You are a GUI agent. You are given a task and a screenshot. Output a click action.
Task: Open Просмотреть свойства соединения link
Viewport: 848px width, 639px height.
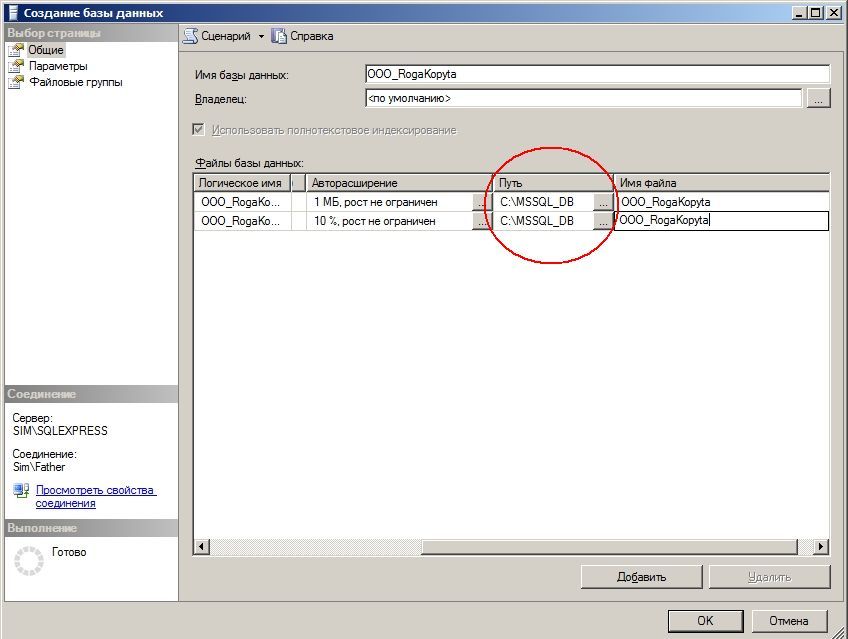pyautogui.click(x=95, y=496)
